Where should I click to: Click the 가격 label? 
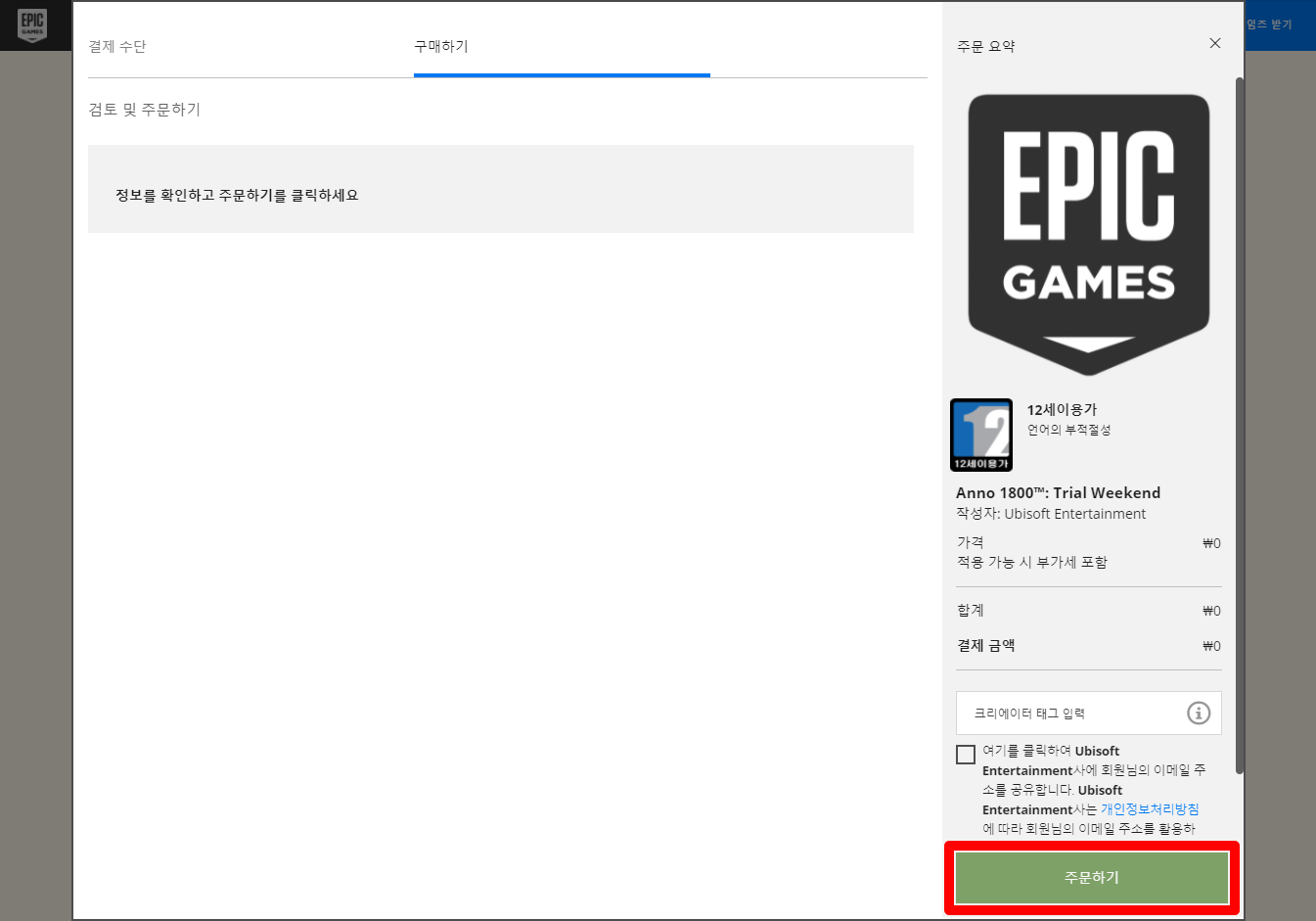click(x=971, y=542)
